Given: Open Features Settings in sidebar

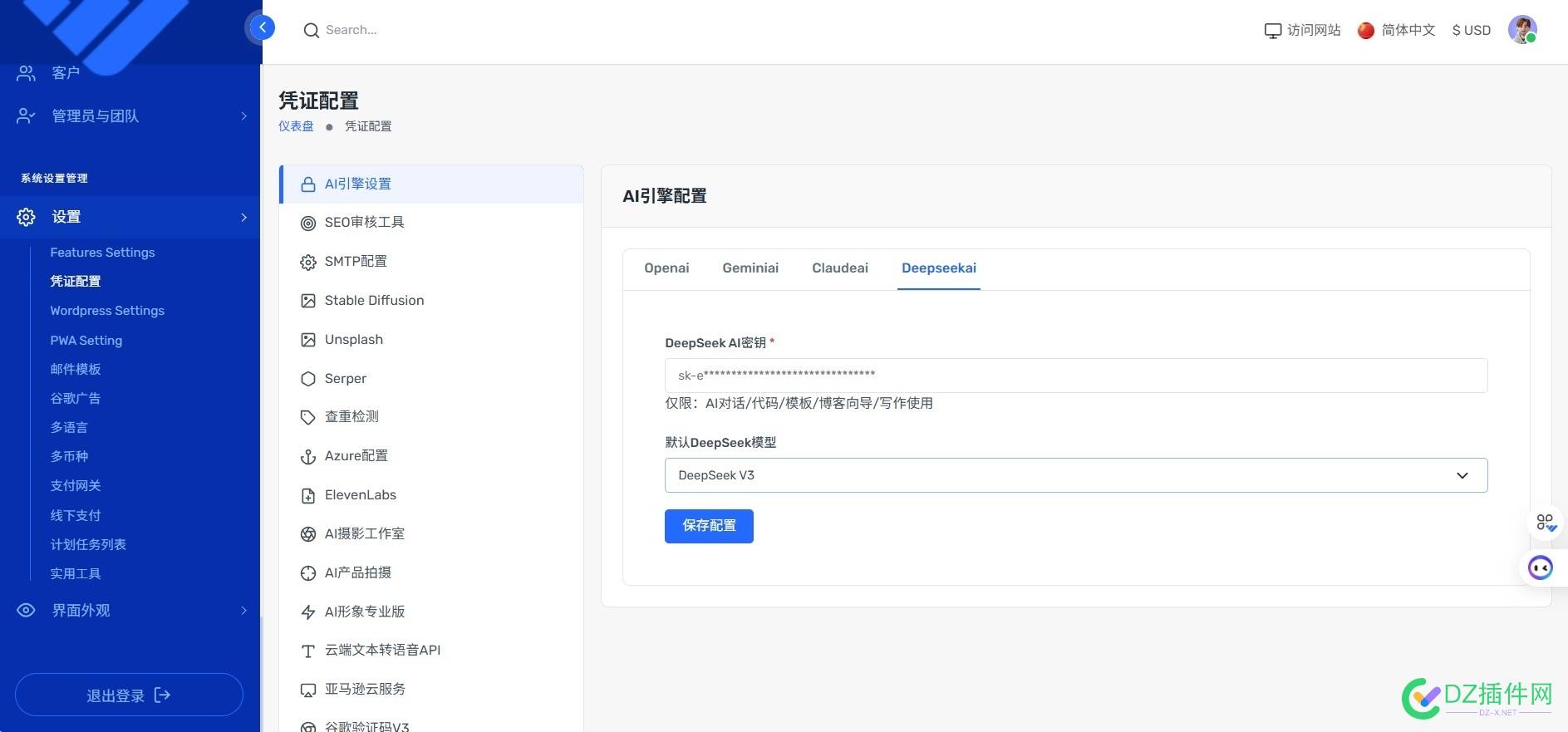Looking at the screenshot, I should (102, 253).
